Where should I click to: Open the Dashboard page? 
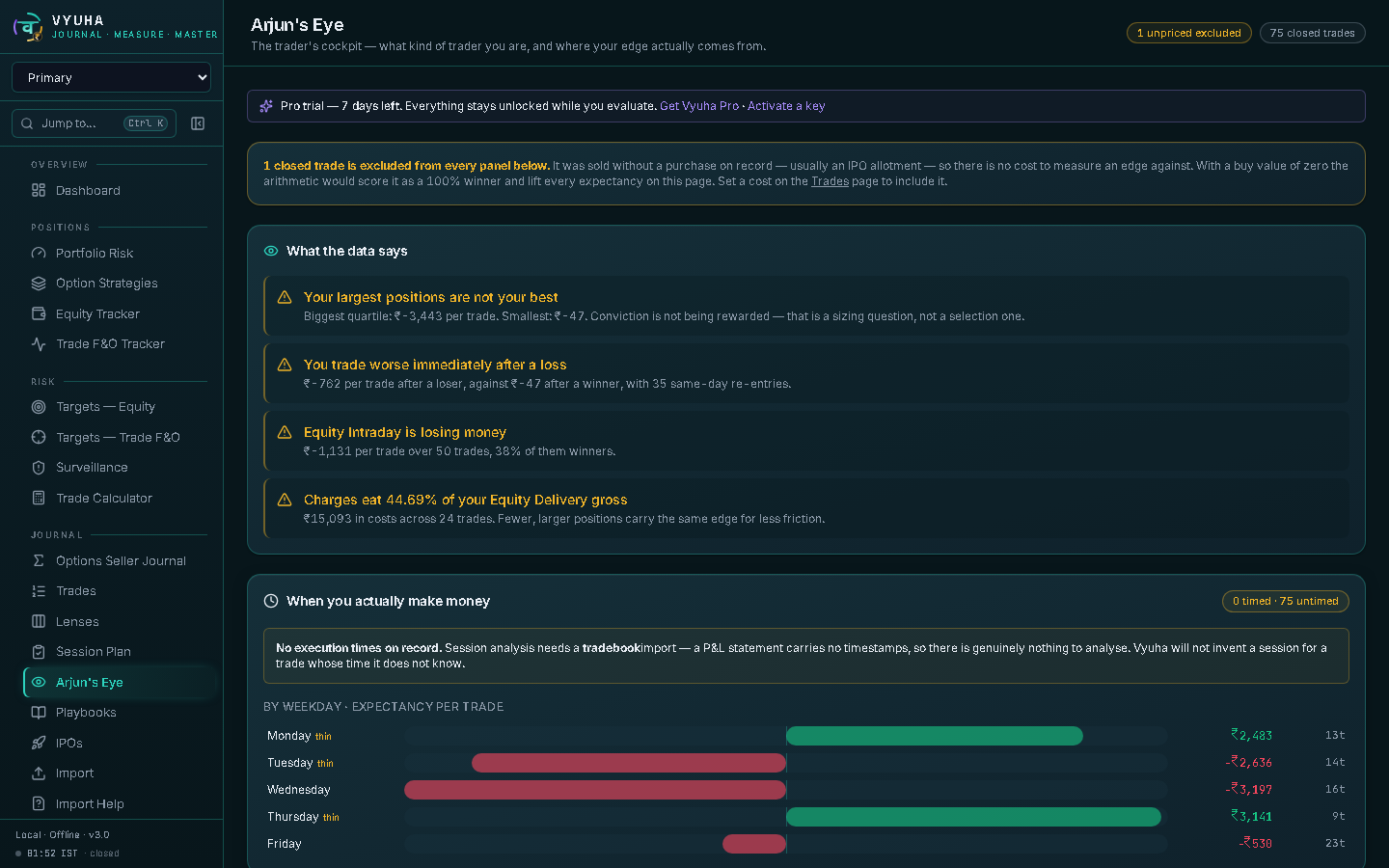click(119, 191)
